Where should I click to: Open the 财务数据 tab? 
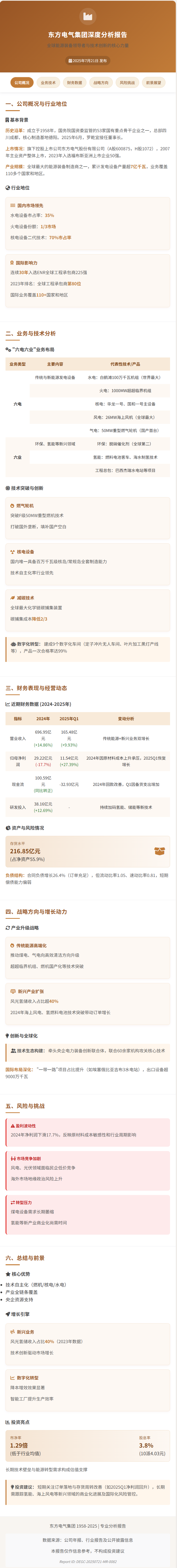pos(74,83)
